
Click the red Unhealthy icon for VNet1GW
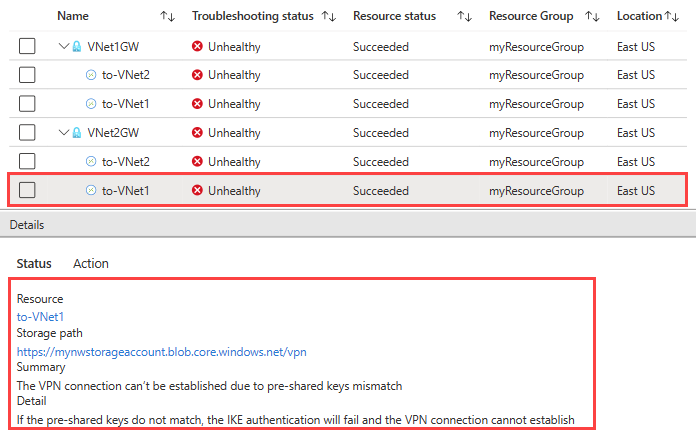point(198,46)
